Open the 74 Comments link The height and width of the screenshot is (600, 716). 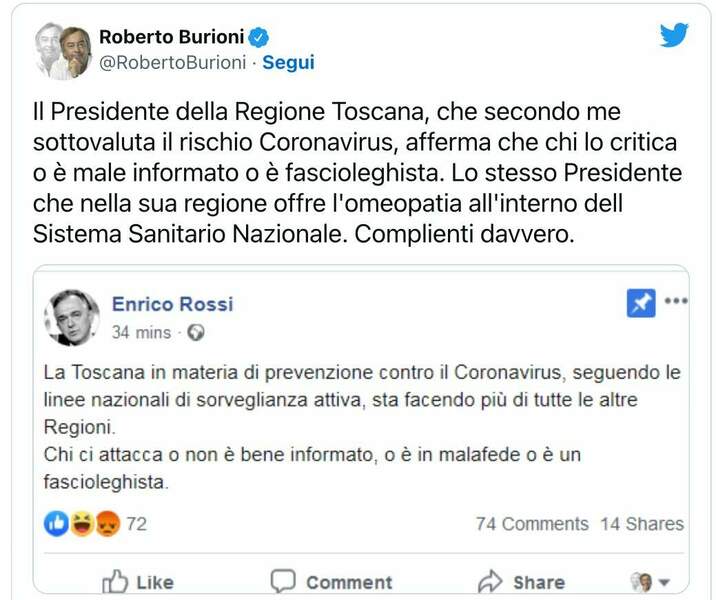point(532,524)
